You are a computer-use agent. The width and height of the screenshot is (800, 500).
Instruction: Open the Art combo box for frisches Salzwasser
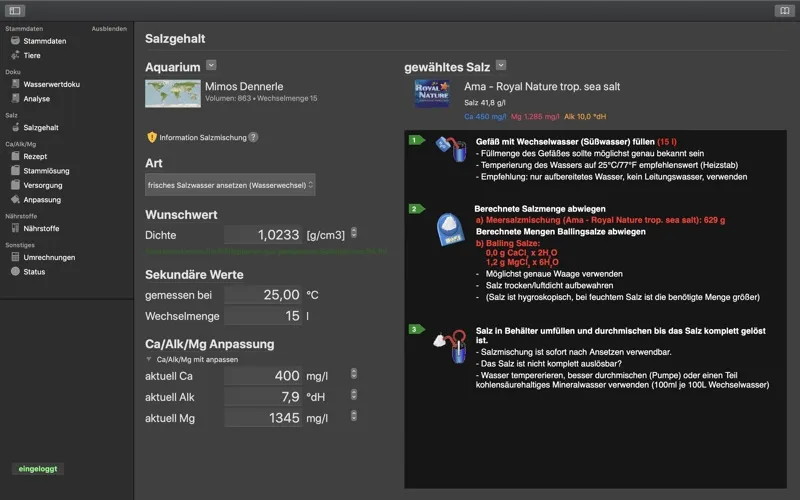pos(230,185)
